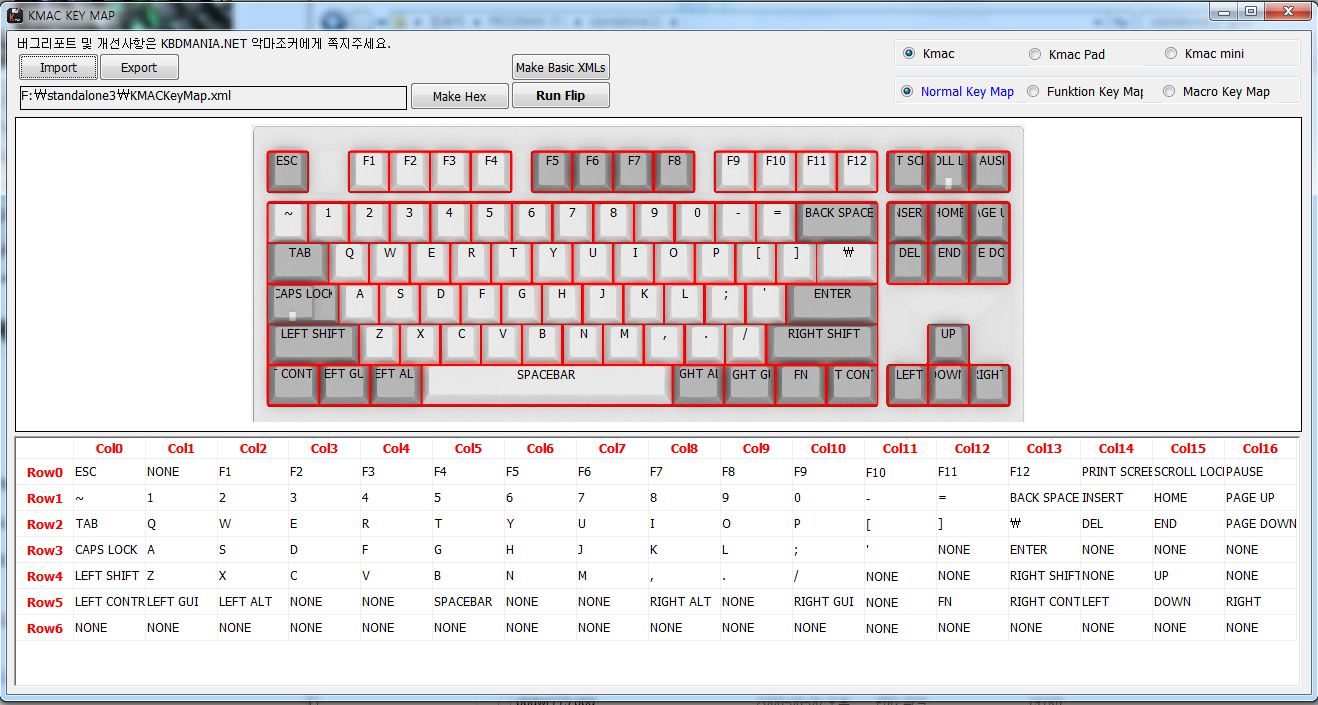
Task: Click the Import button
Action: (58, 67)
